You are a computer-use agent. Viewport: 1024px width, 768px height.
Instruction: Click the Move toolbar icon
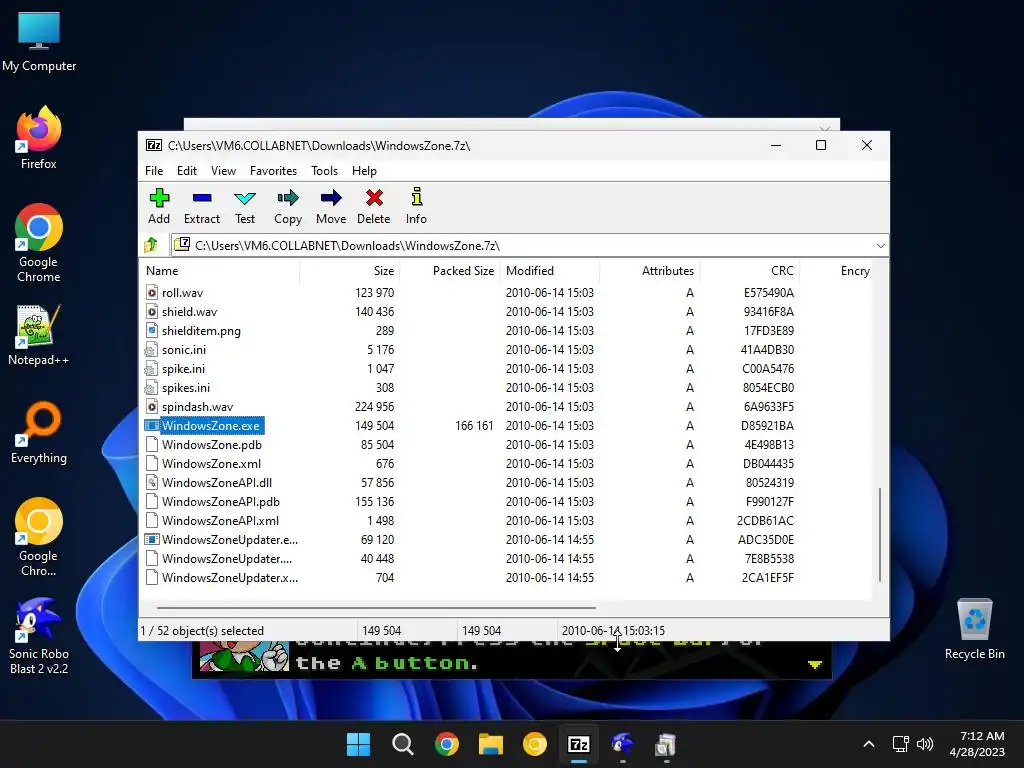(x=331, y=206)
